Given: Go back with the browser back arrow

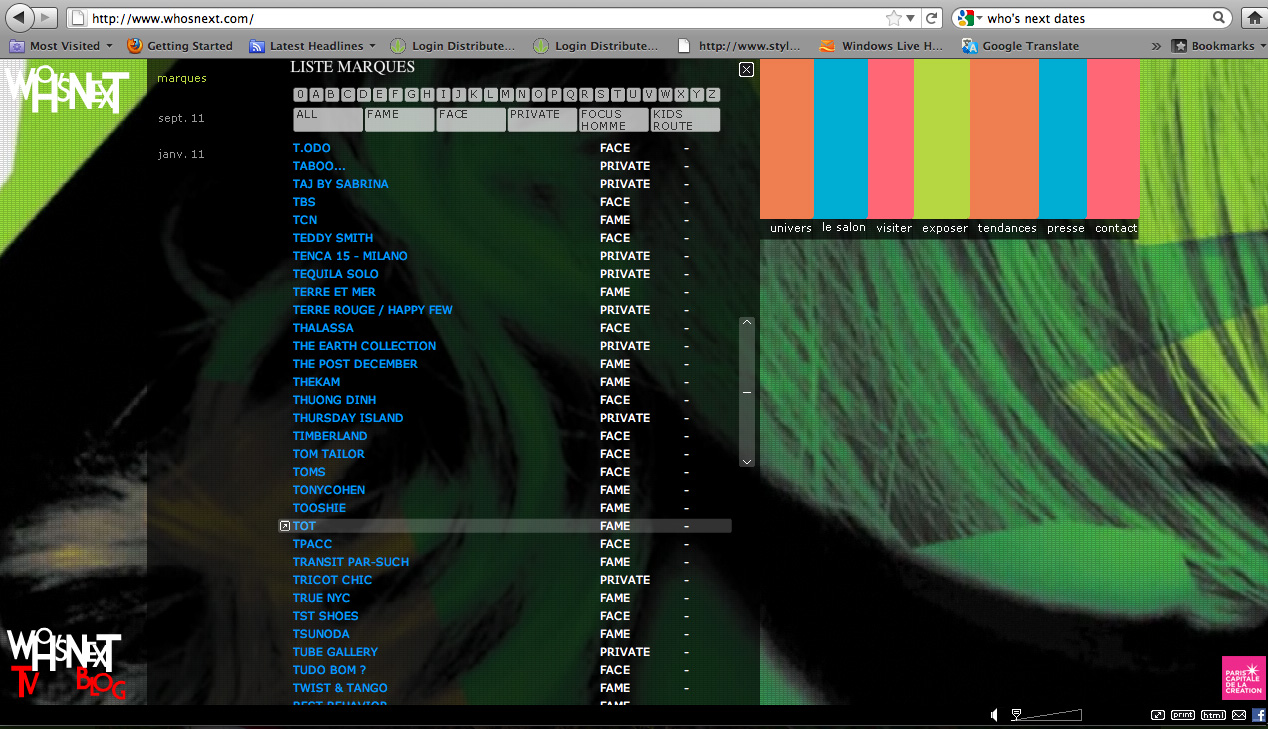Looking at the screenshot, I should [21, 18].
